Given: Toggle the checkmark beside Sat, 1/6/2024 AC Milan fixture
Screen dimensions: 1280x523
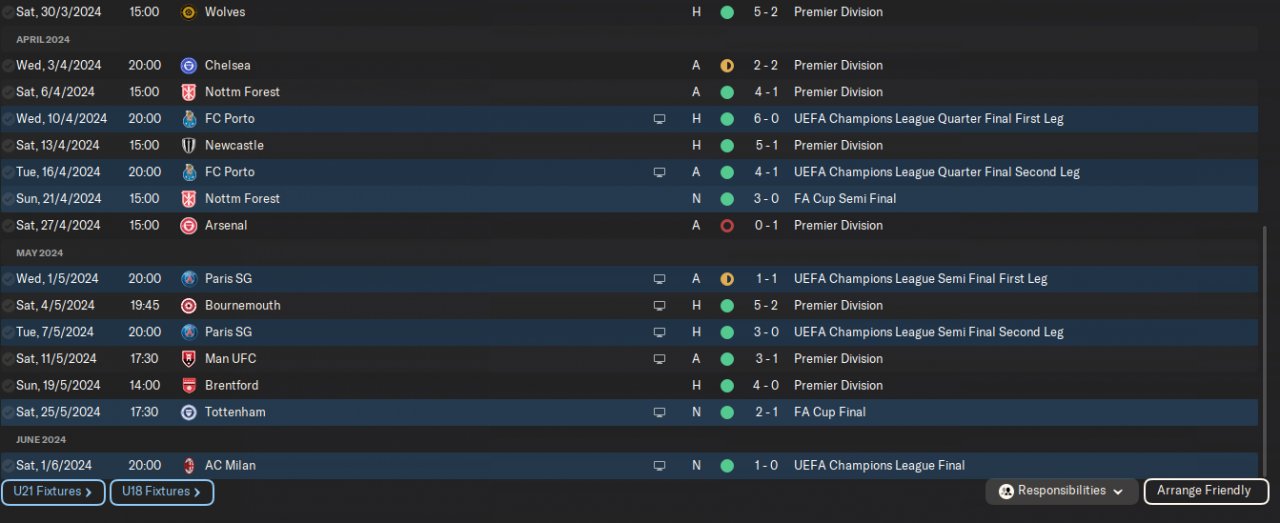Looking at the screenshot, I should tap(8, 466).
